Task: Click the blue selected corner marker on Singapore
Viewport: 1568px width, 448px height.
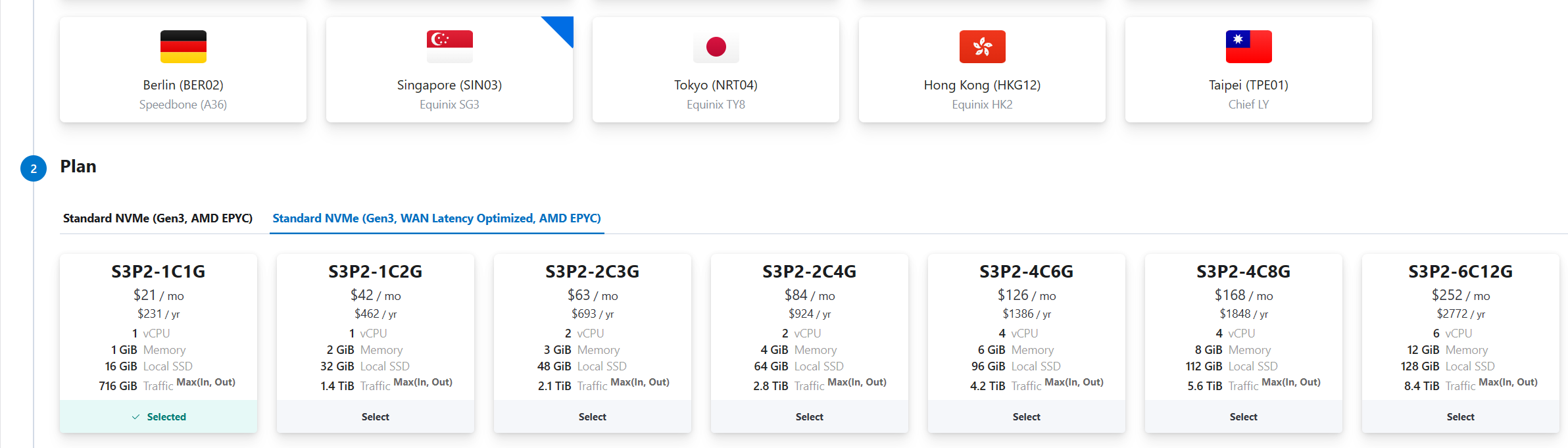Action: click(x=562, y=28)
